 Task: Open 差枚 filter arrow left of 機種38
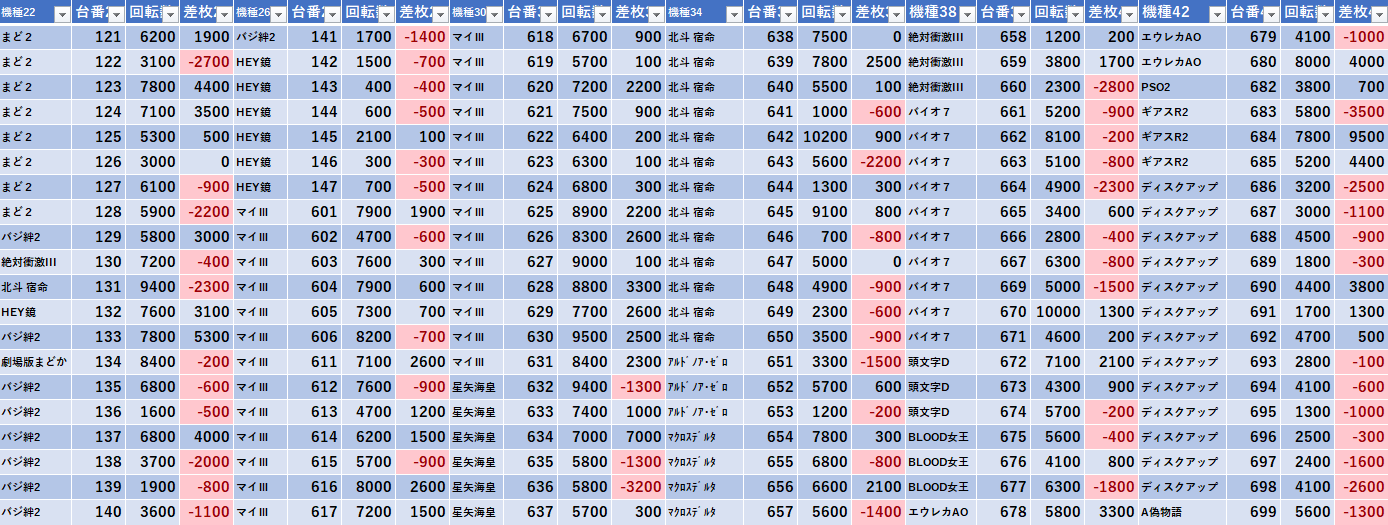click(x=895, y=13)
